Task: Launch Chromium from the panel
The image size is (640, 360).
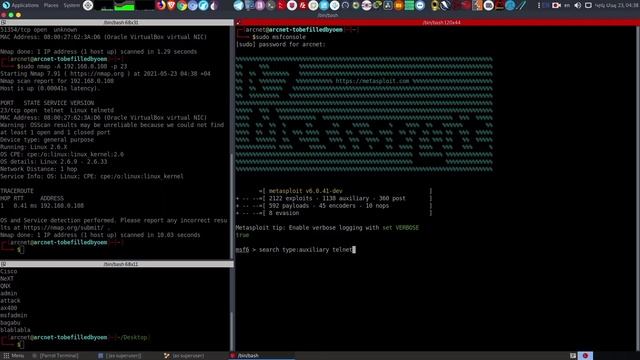Action: tap(193, 5)
